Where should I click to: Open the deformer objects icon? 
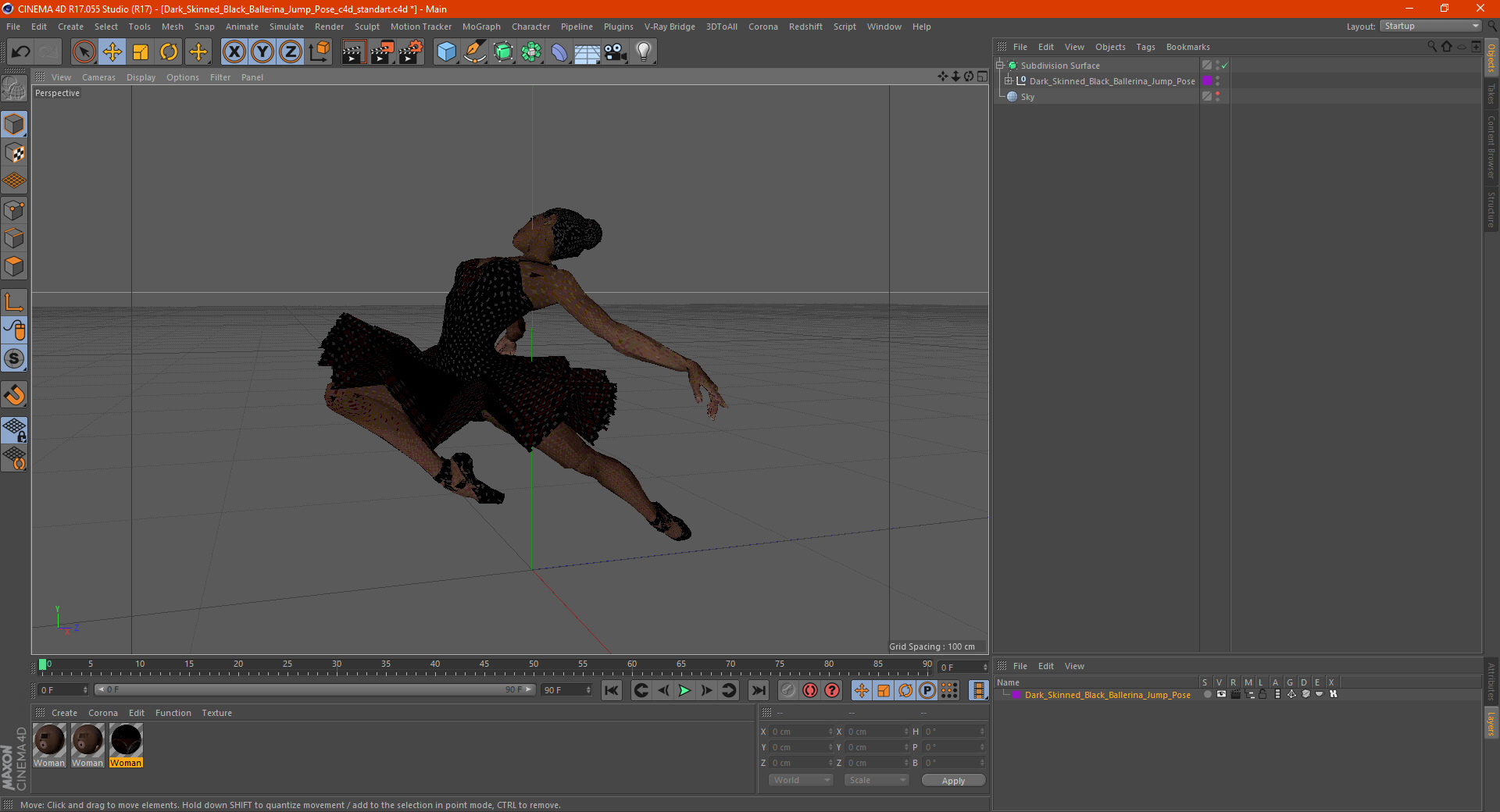click(559, 52)
